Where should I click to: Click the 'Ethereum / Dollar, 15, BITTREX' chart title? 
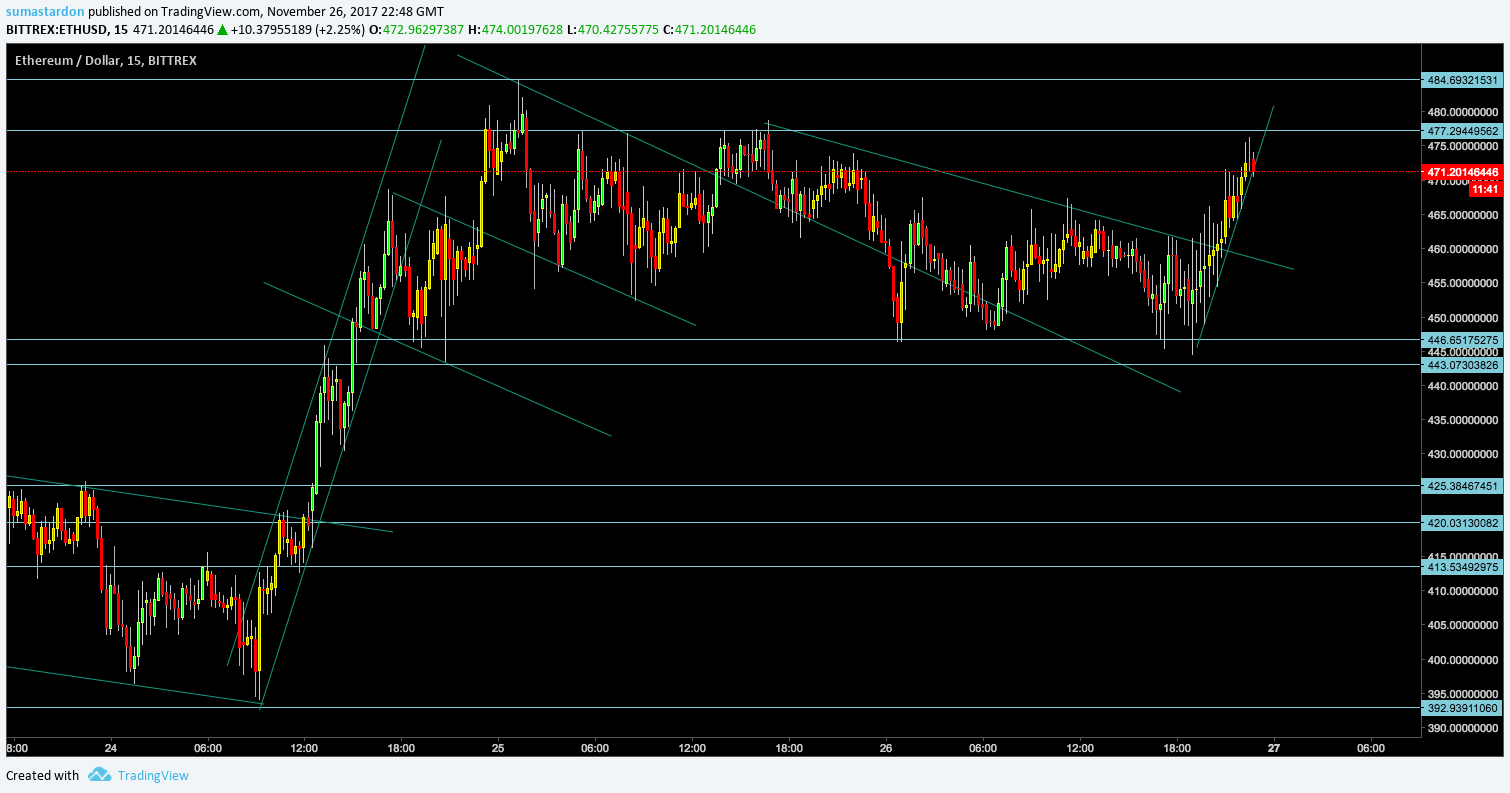[x=105, y=61]
